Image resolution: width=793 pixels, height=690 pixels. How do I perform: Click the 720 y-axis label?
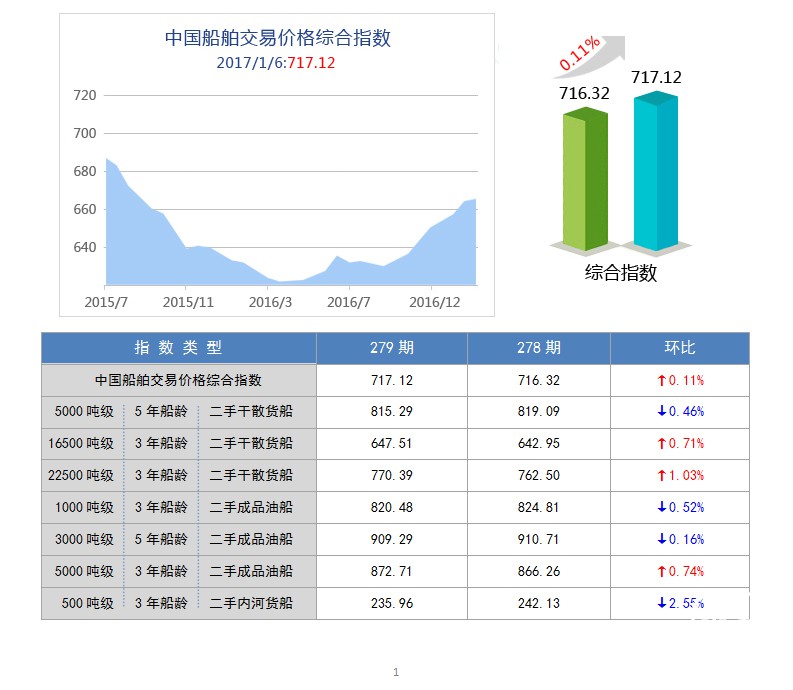click(x=84, y=95)
